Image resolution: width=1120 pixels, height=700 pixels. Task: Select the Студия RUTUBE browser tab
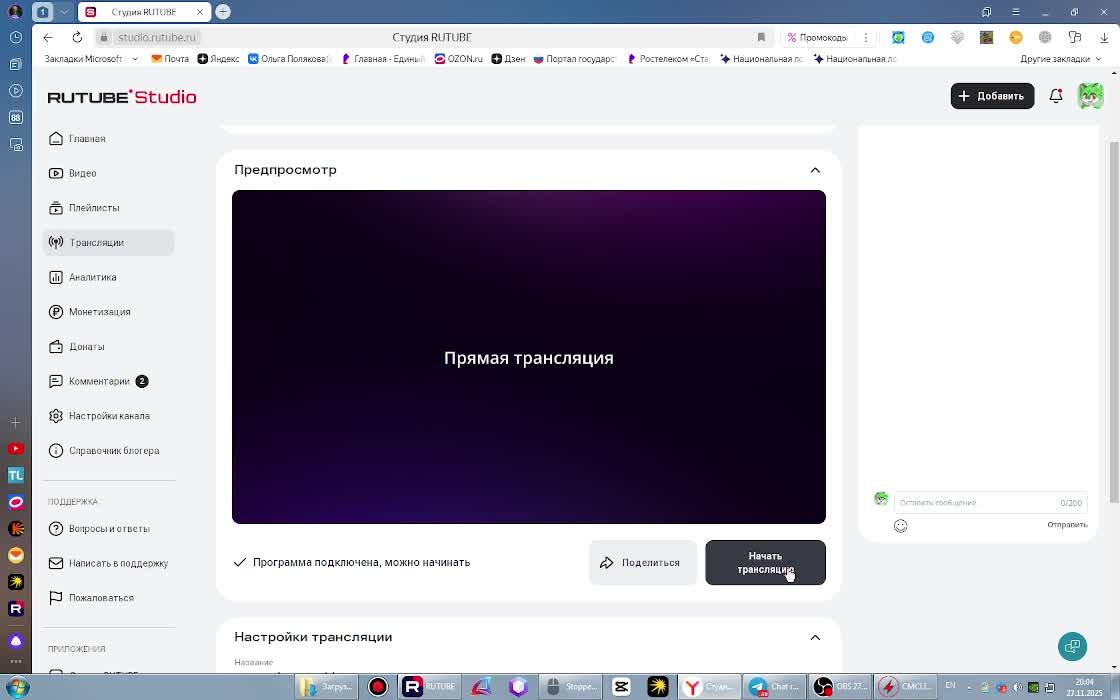143,11
